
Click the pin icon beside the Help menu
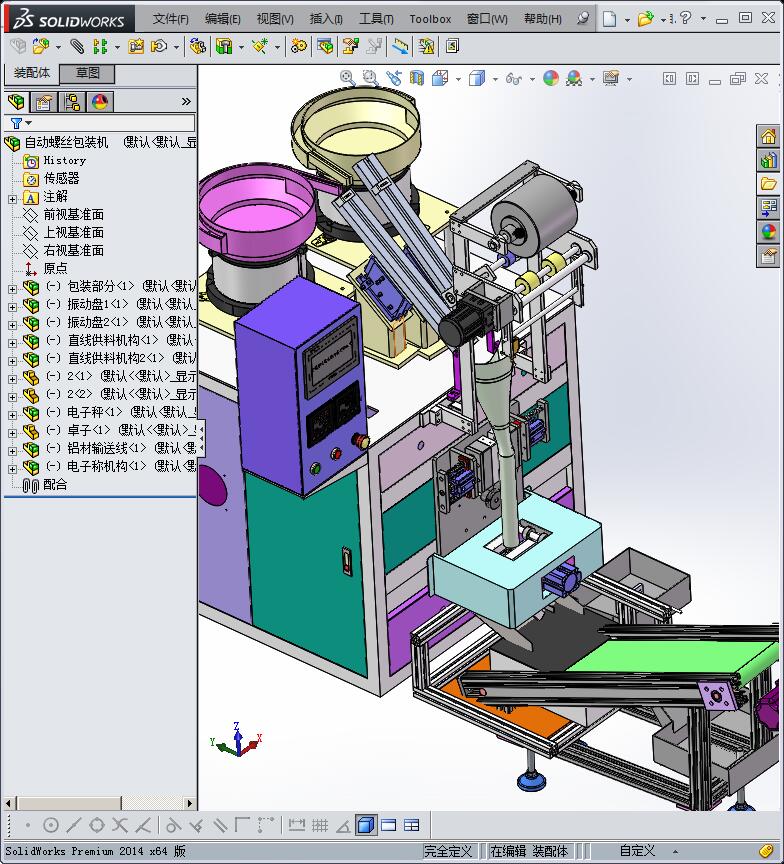point(582,18)
